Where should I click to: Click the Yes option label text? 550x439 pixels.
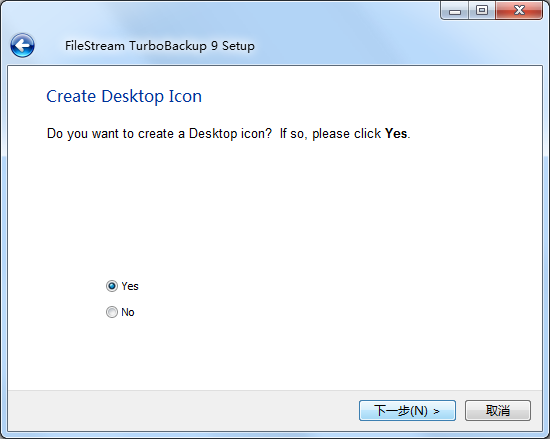(130, 286)
